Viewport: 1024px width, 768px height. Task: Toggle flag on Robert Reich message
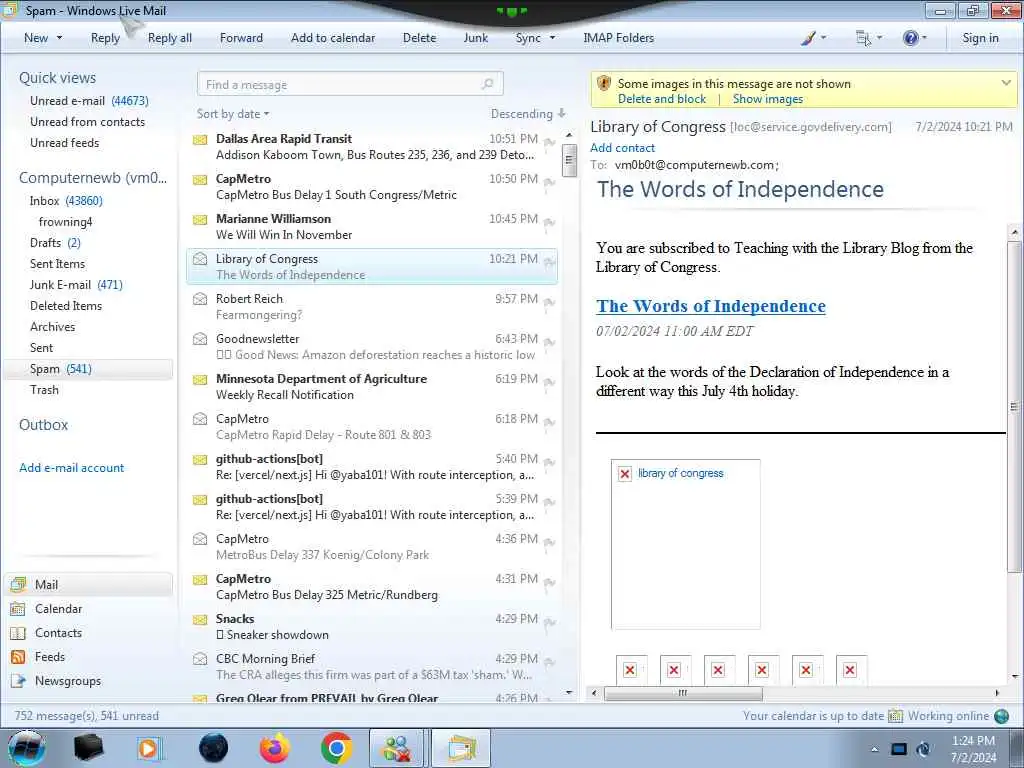(549, 302)
